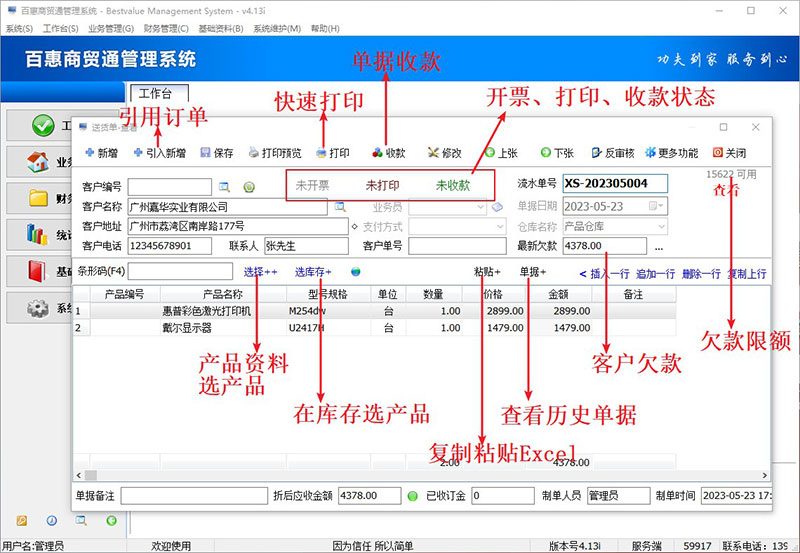Viewport: 800px width, 553px height.
Task: Go to previous record with 上张
Action: pos(501,153)
